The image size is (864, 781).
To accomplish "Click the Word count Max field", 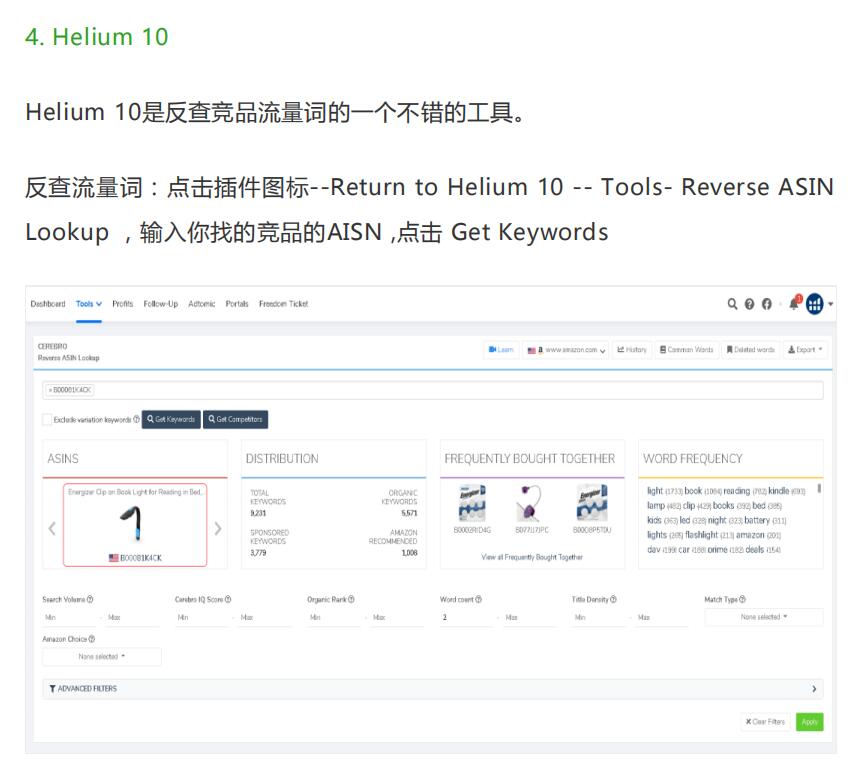I will click(x=530, y=617).
